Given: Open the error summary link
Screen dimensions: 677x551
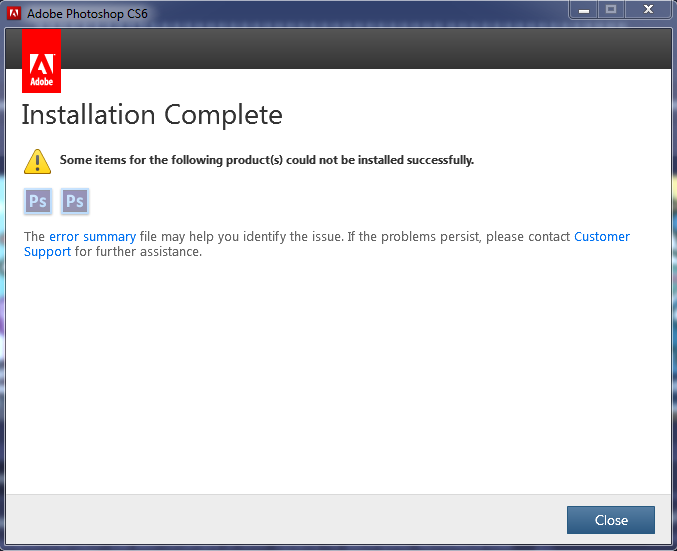Looking at the screenshot, I should tap(92, 237).
